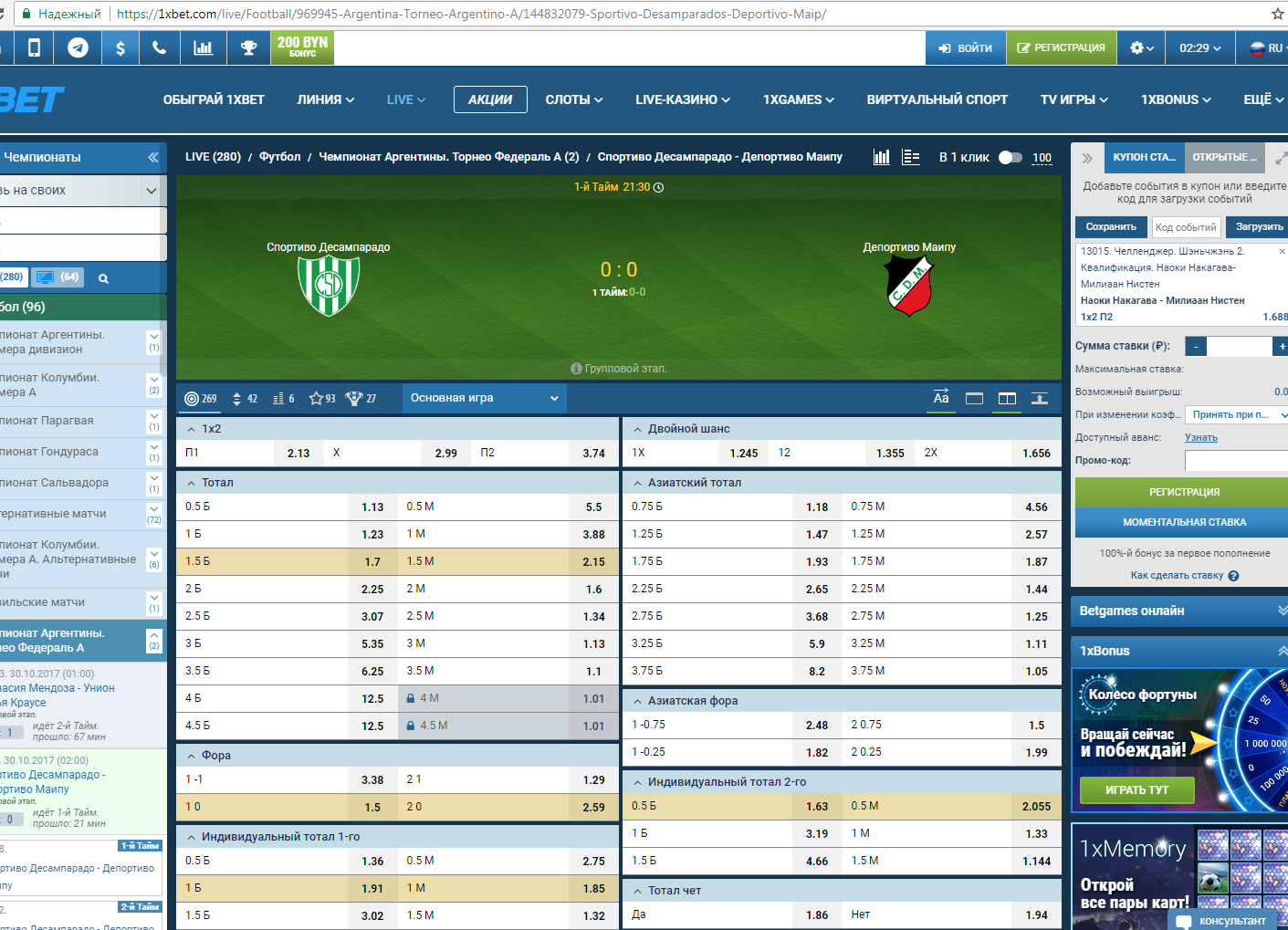
Task: Open ОБЫГРАЙ 1XBET menu item
Action: (x=214, y=99)
